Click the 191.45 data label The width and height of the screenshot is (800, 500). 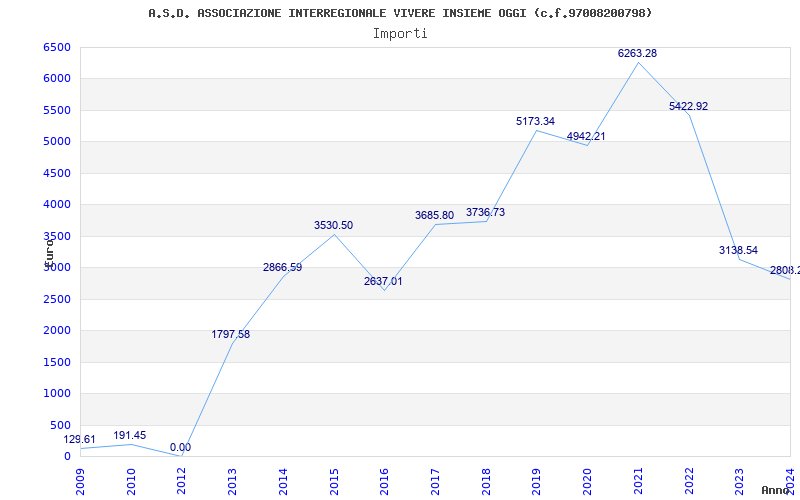click(130, 435)
